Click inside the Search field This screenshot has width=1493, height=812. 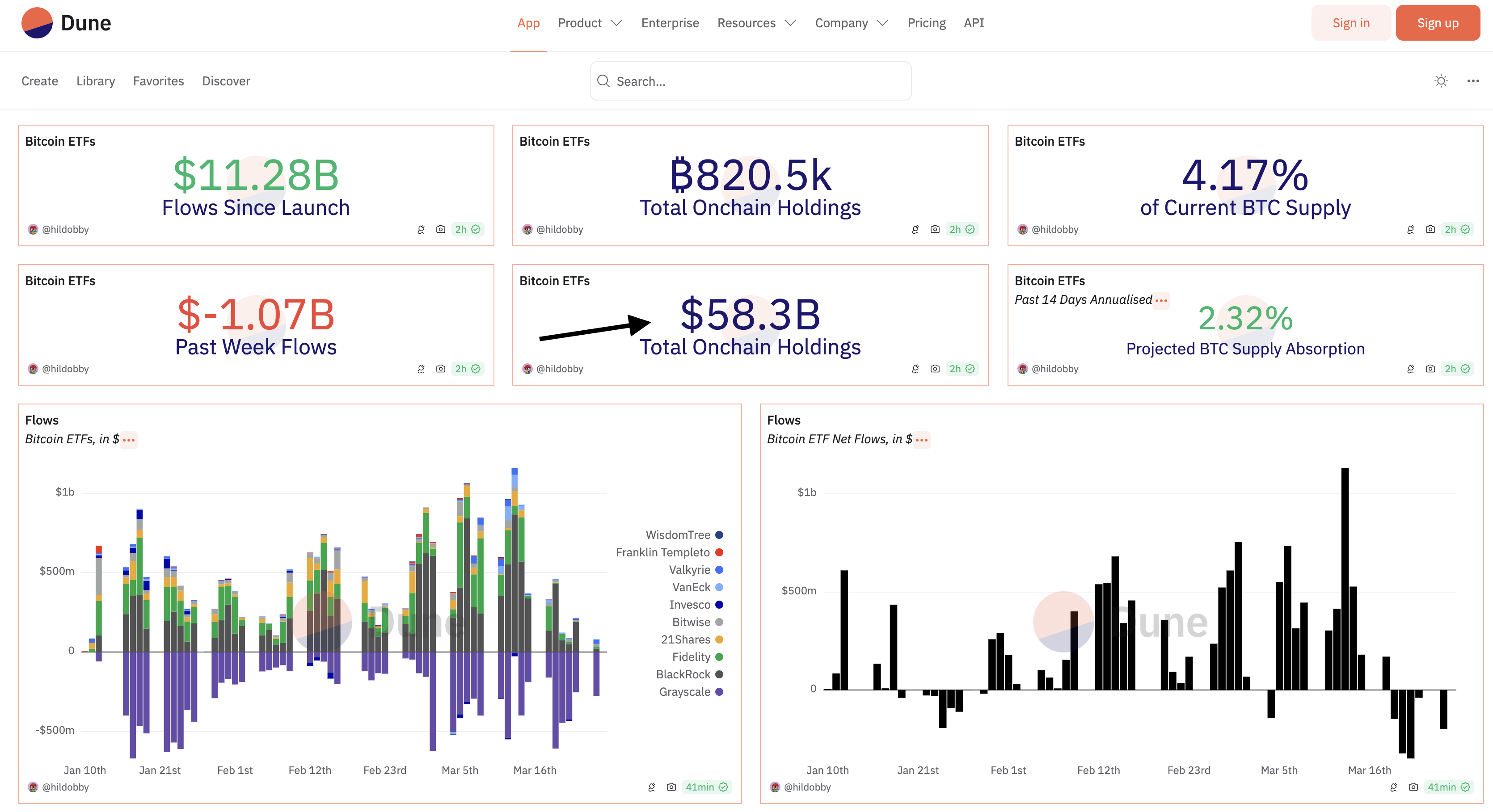(x=750, y=81)
